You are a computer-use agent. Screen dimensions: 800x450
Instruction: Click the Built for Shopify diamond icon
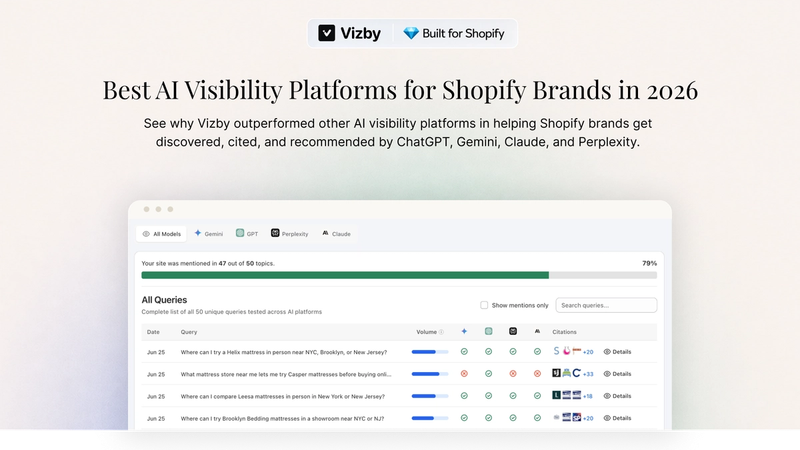[411, 33]
